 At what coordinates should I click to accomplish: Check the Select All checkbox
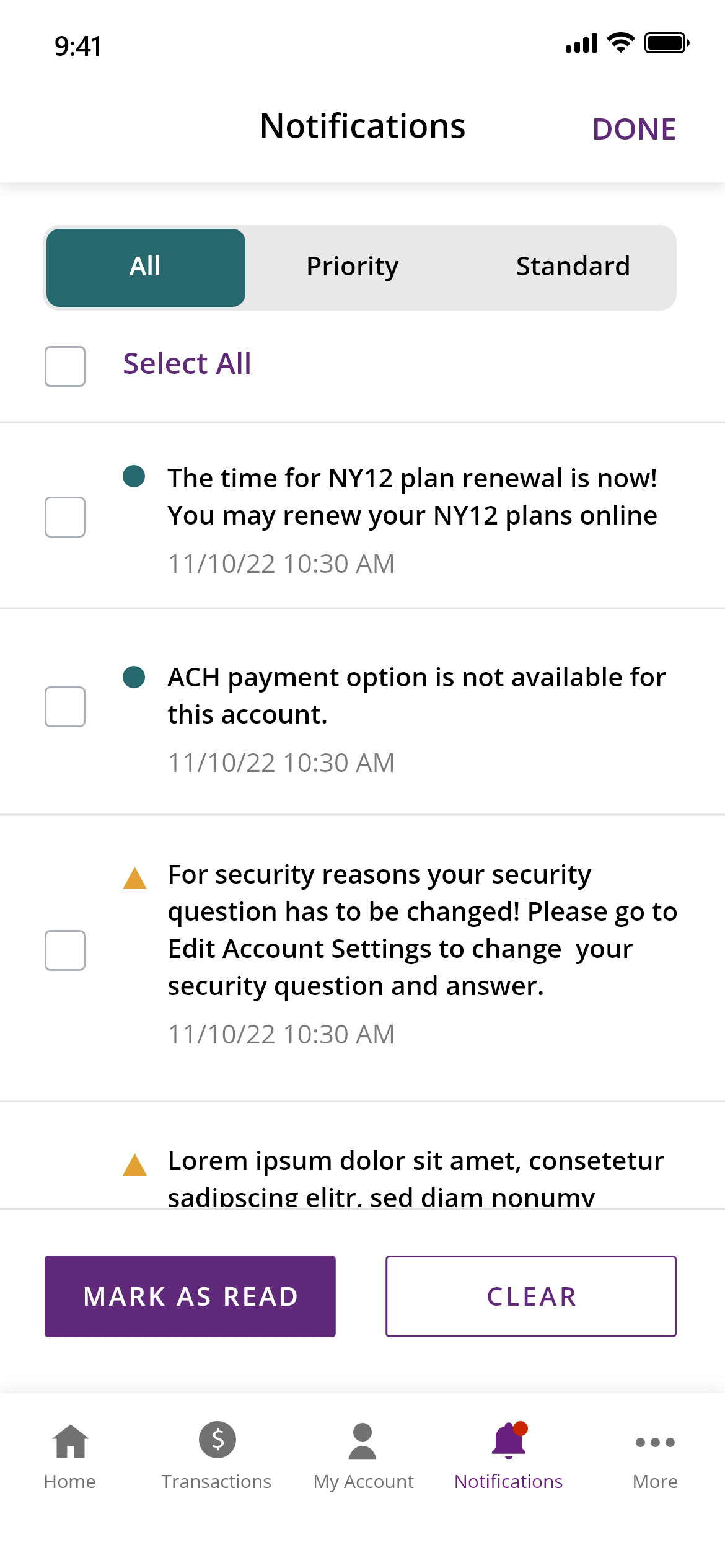tap(65, 366)
